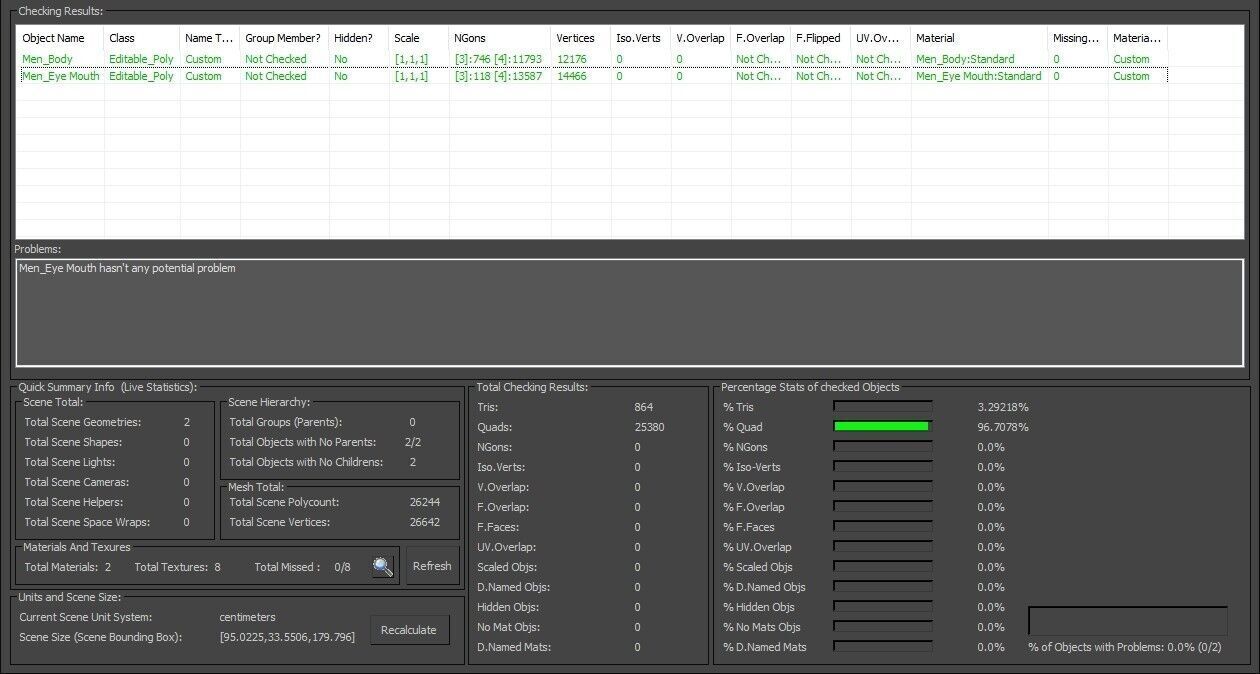Click the % of Objects with Problems text
The width and height of the screenshot is (1260, 674).
click(x=1125, y=647)
